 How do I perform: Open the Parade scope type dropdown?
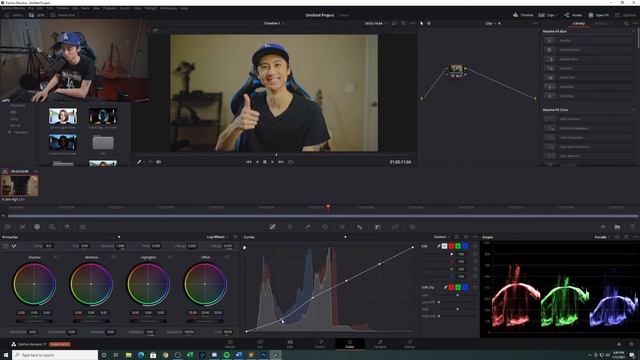point(602,237)
